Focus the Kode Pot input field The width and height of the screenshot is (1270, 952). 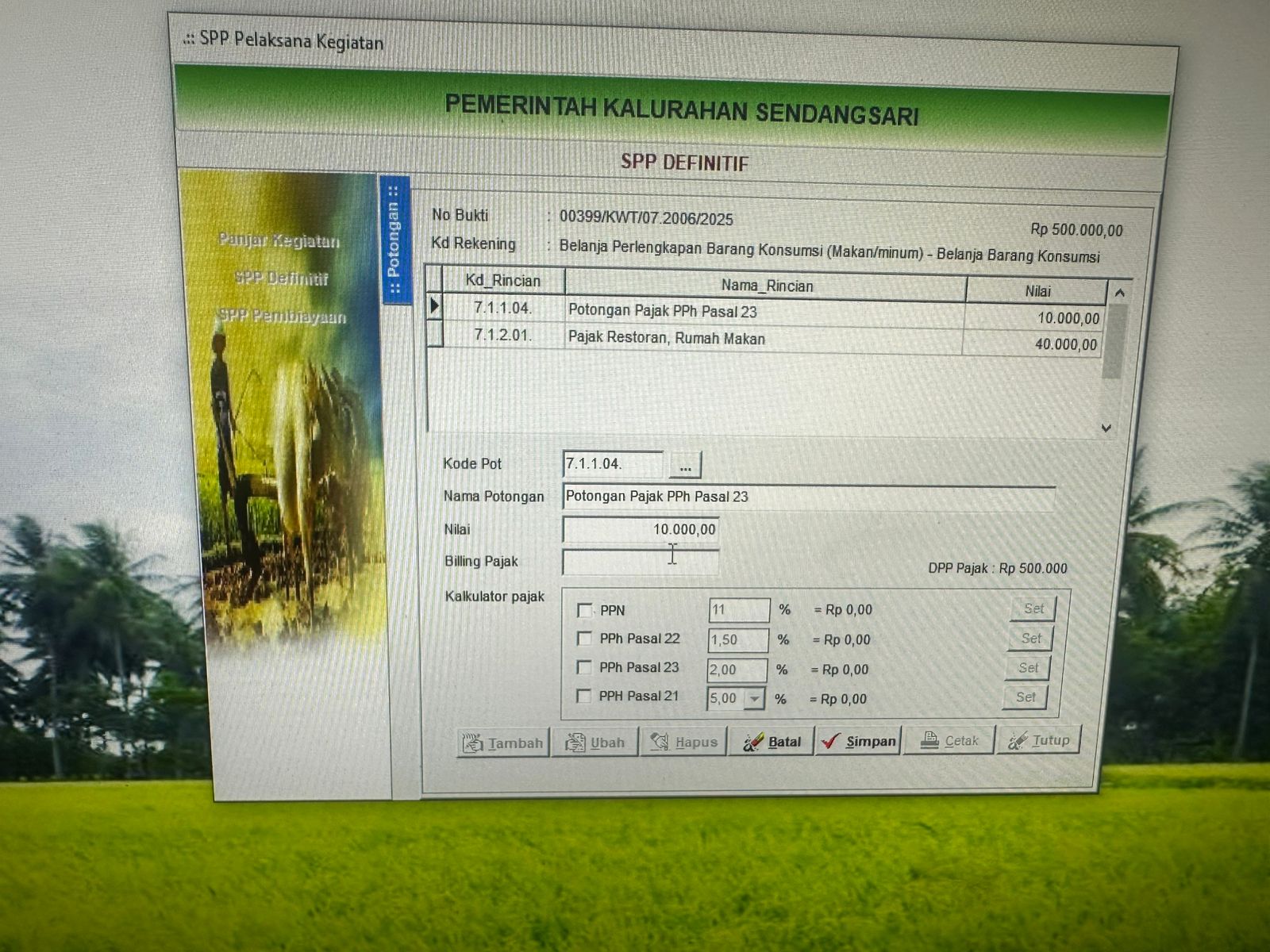pos(613,464)
